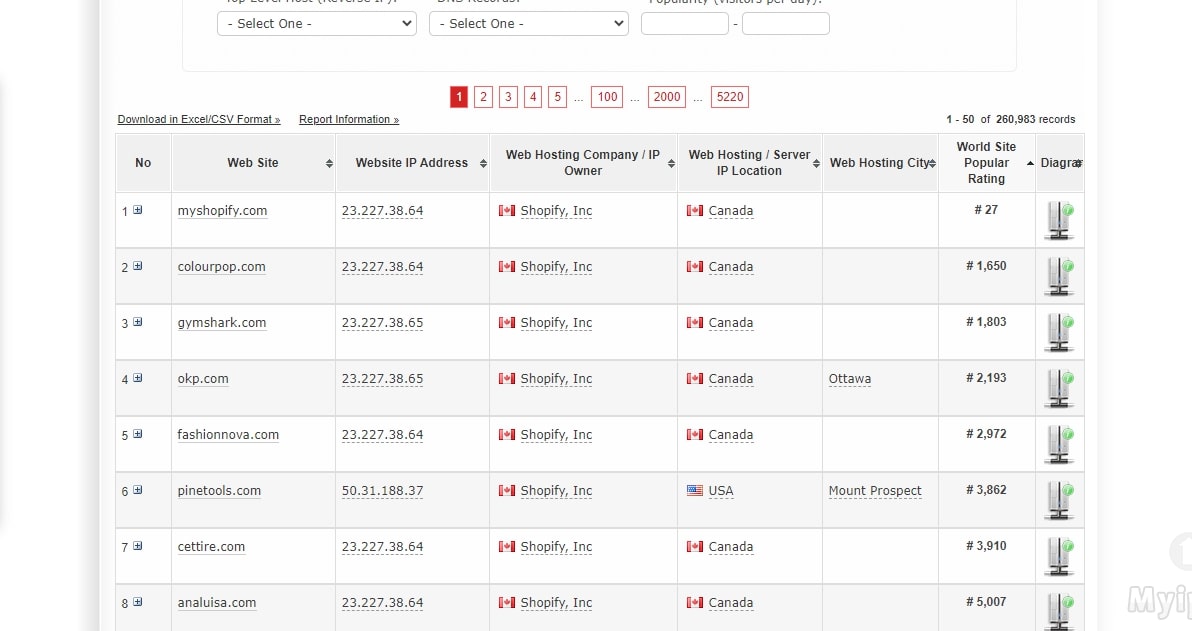The image size is (1192, 631).
Task: Open diagram icon for pinetools.com row
Action: pyautogui.click(x=1059, y=500)
